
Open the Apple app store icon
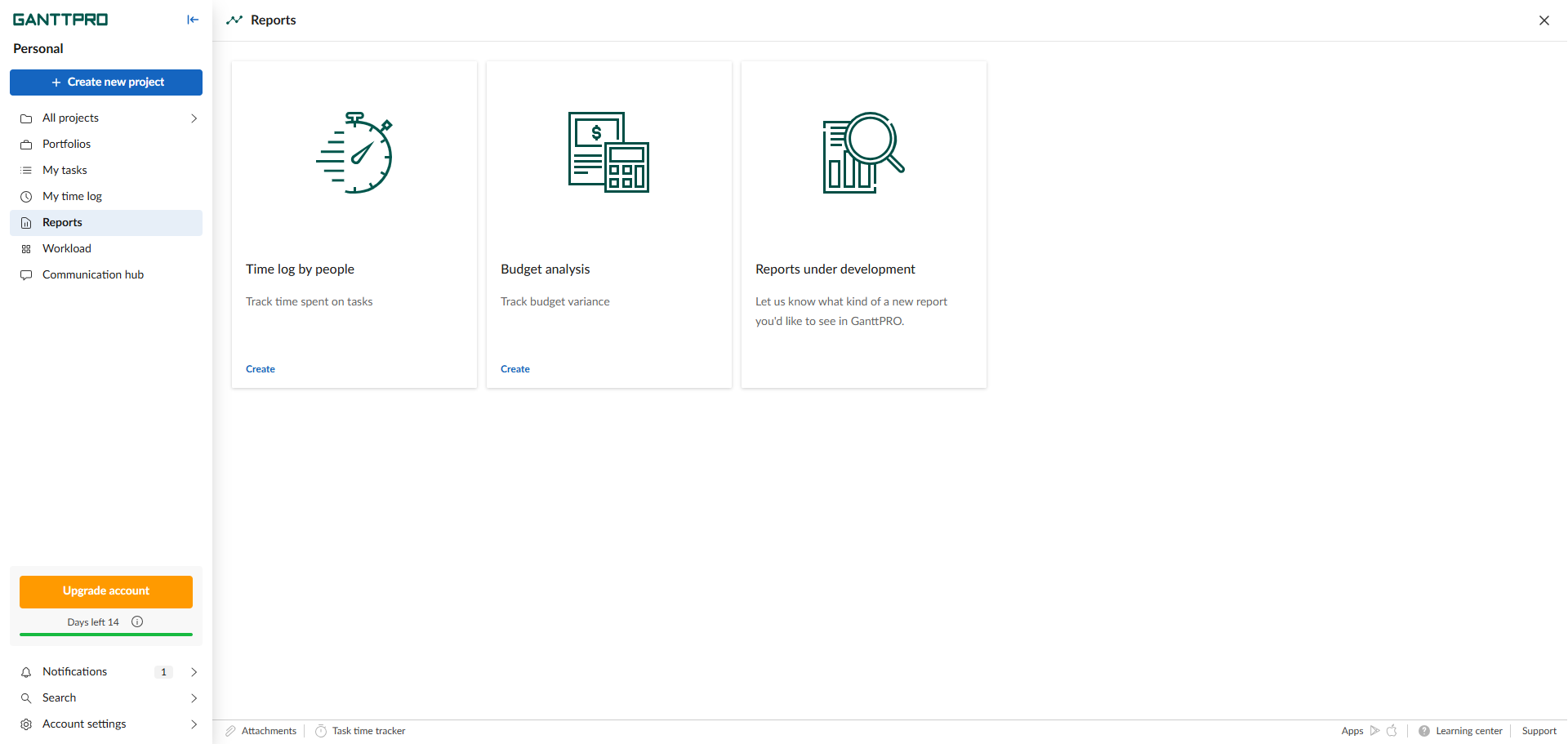click(x=1392, y=731)
